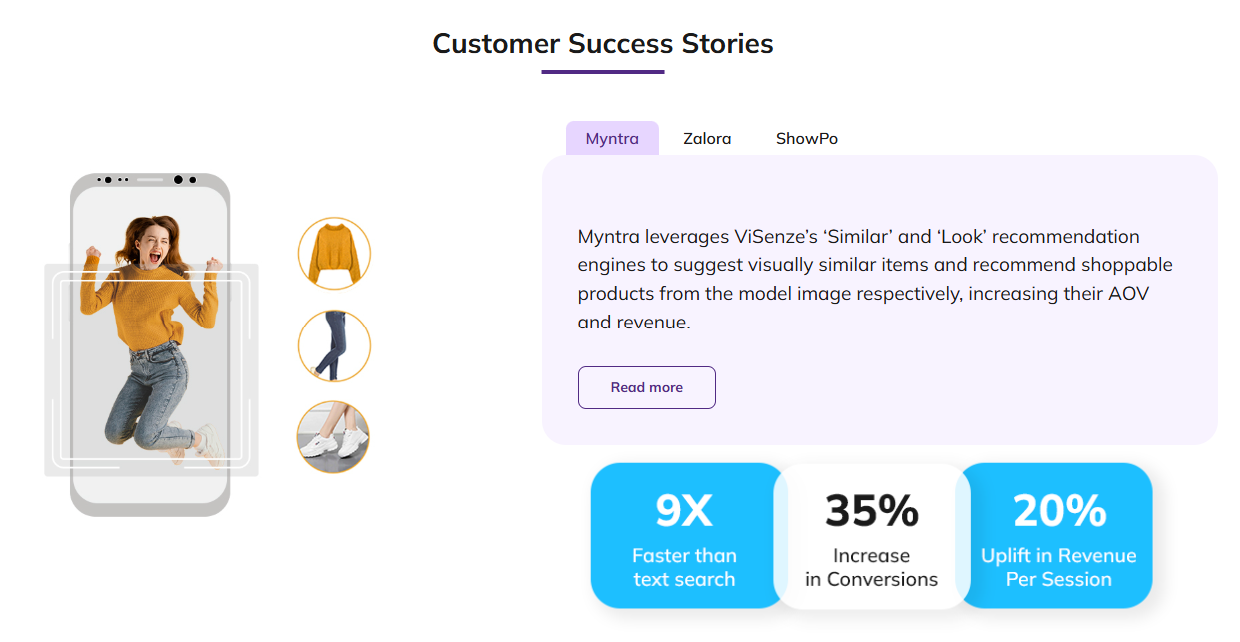Open the Zalora success story tab
Image resolution: width=1240 pixels, height=642 pixels.
pyautogui.click(x=707, y=138)
